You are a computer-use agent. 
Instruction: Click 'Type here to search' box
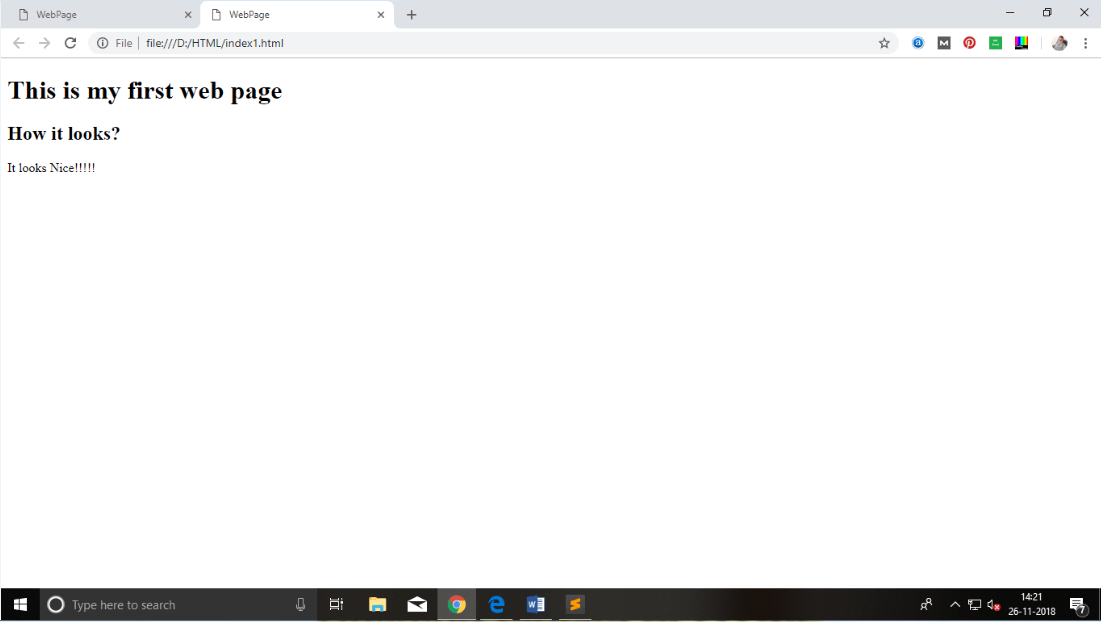(180, 604)
